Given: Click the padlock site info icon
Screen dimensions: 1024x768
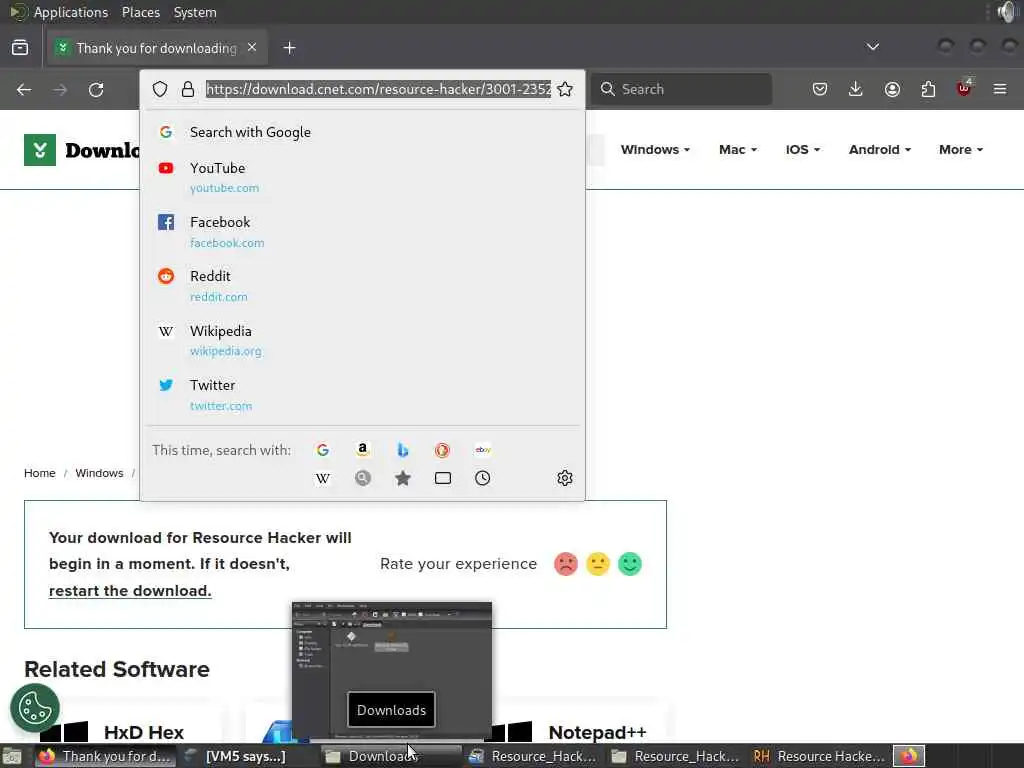Looking at the screenshot, I should [188, 89].
